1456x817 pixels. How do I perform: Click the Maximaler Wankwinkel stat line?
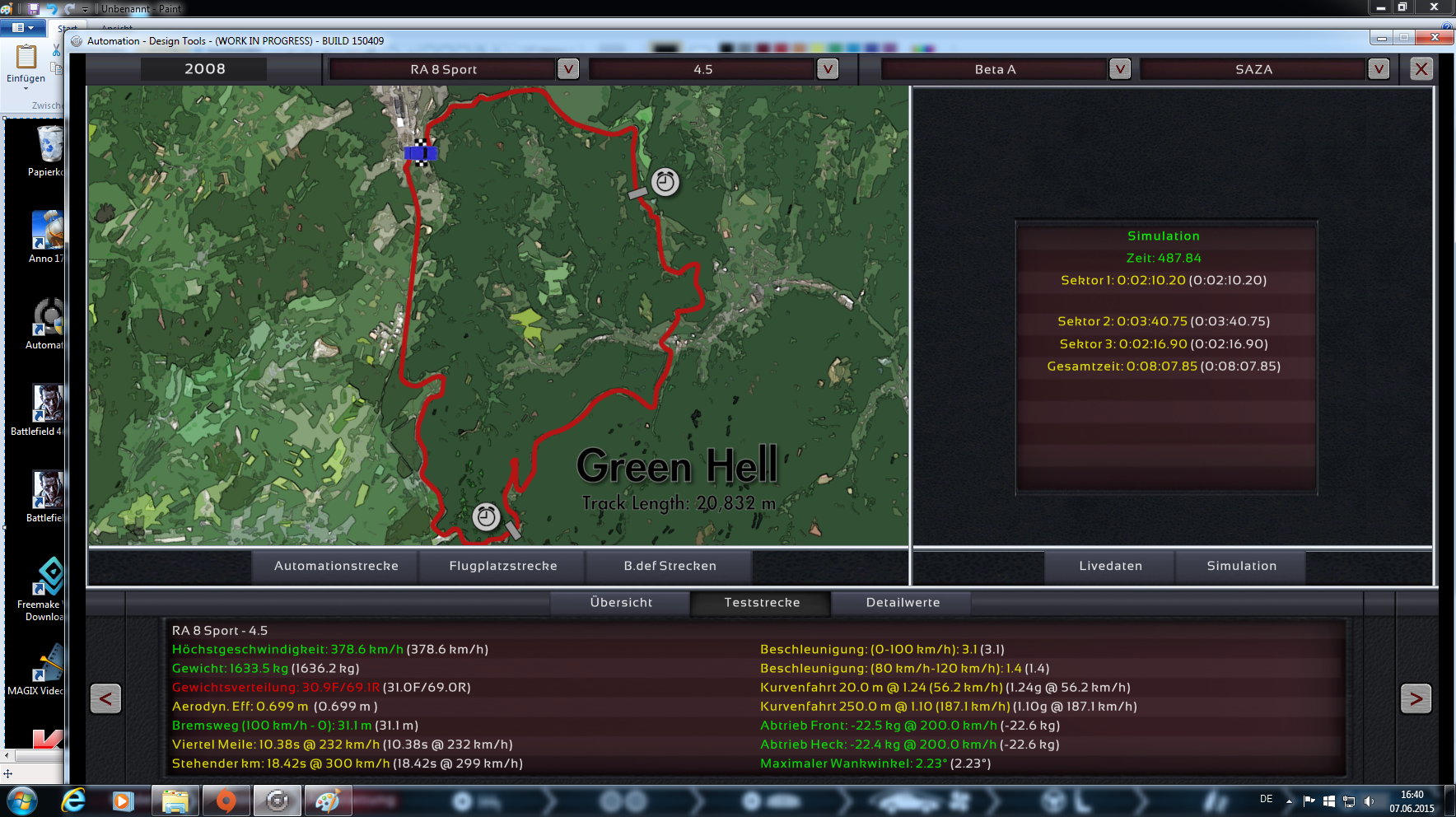tap(875, 763)
